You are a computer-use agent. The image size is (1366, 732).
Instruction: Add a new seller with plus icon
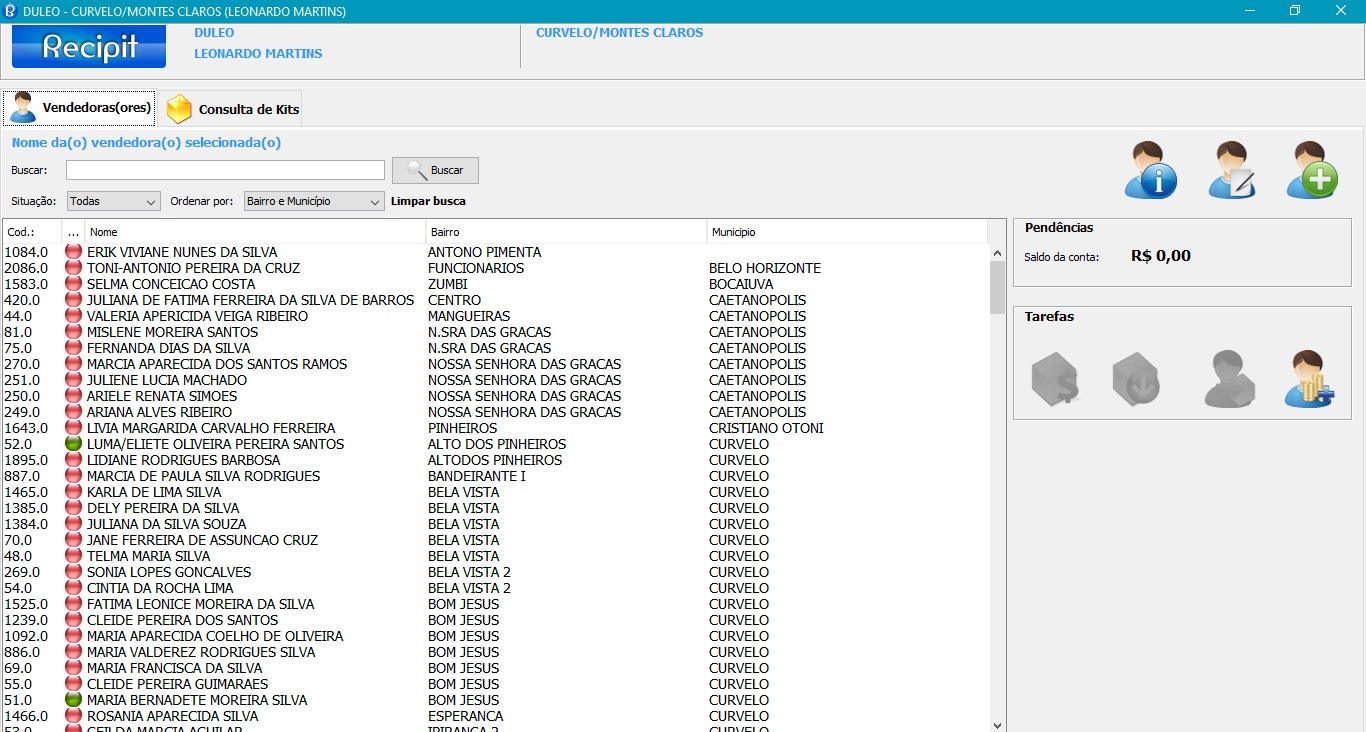(1312, 169)
